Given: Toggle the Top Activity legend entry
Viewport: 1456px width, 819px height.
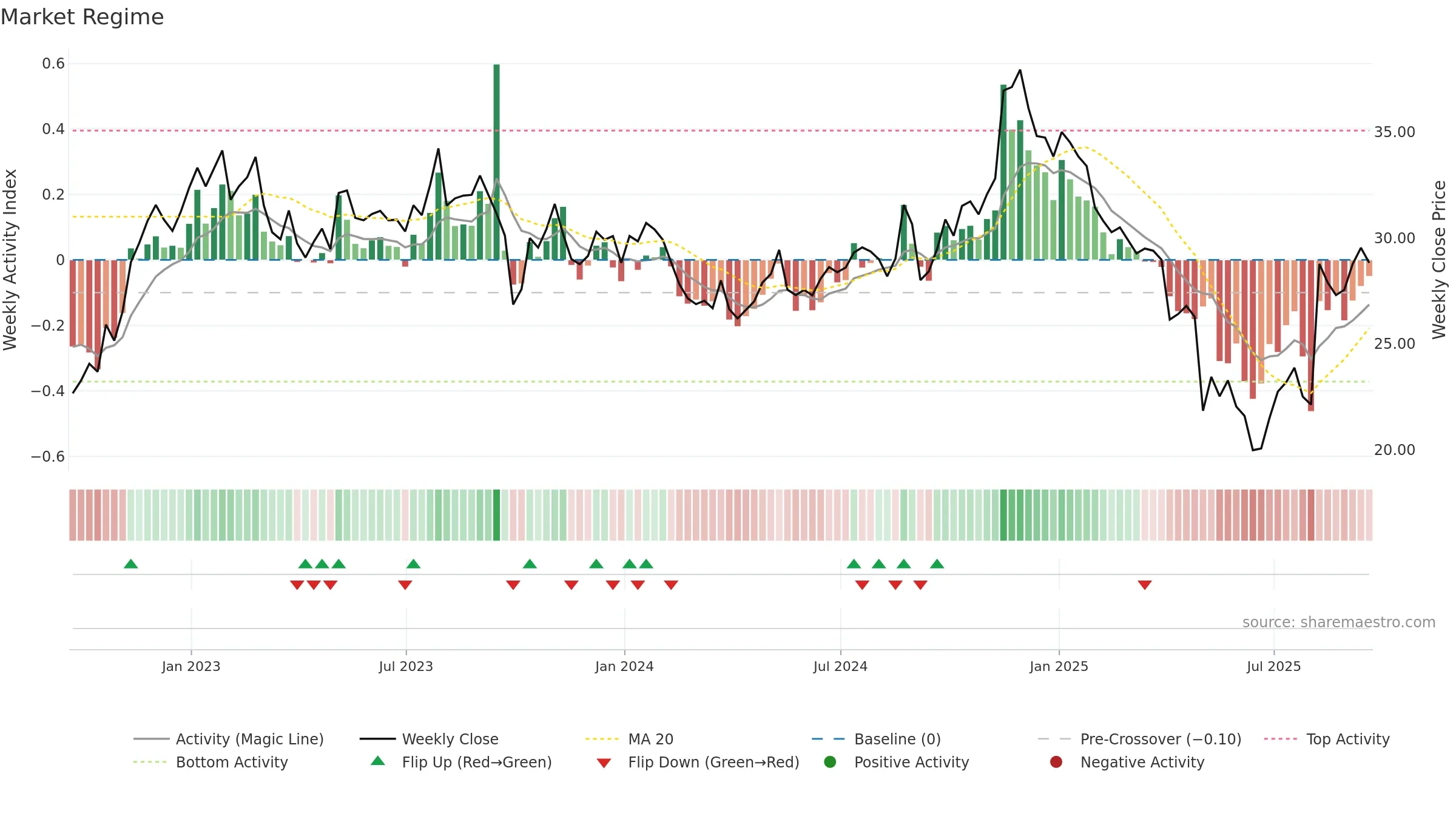Looking at the screenshot, I should click(1327, 739).
